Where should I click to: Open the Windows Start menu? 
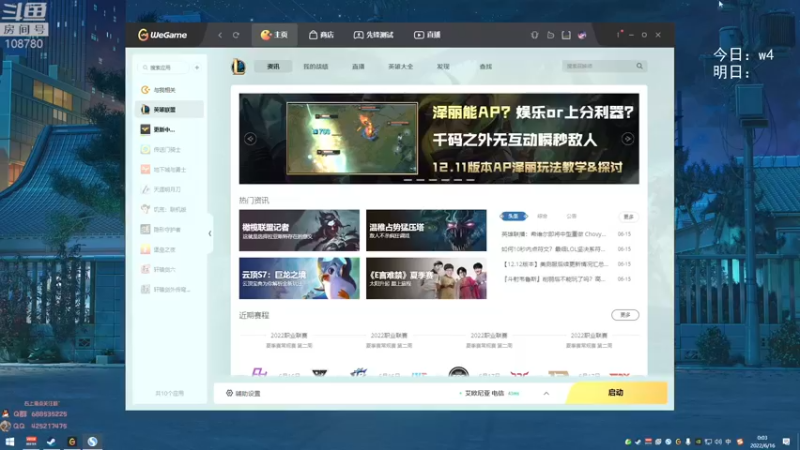pyautogui.click(x=10, y=441)
